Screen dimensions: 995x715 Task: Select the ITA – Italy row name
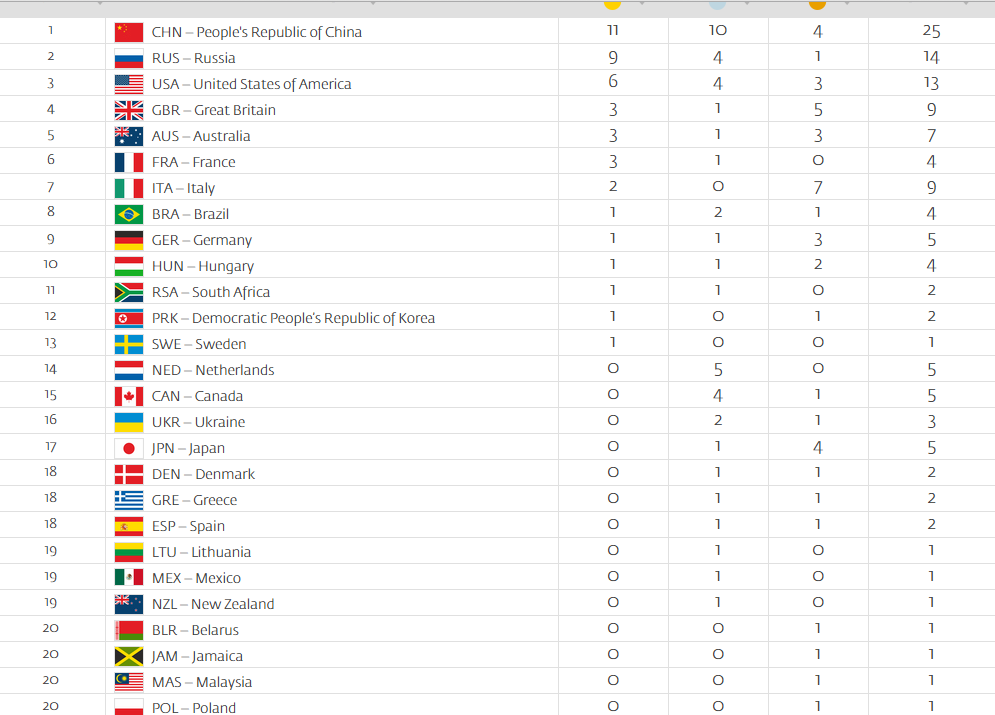183,188
